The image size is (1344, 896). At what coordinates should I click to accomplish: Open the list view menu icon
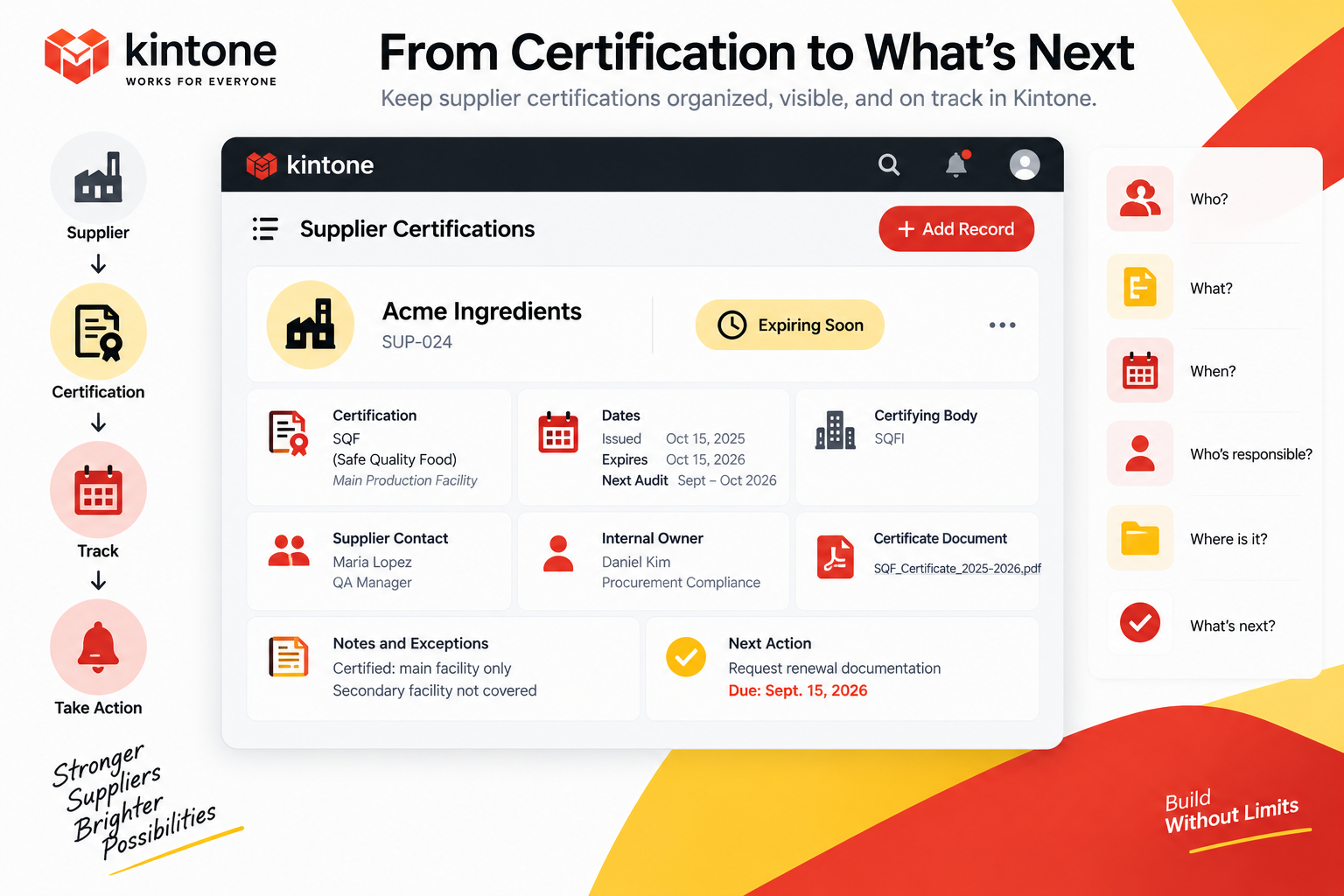pos(265,228)
